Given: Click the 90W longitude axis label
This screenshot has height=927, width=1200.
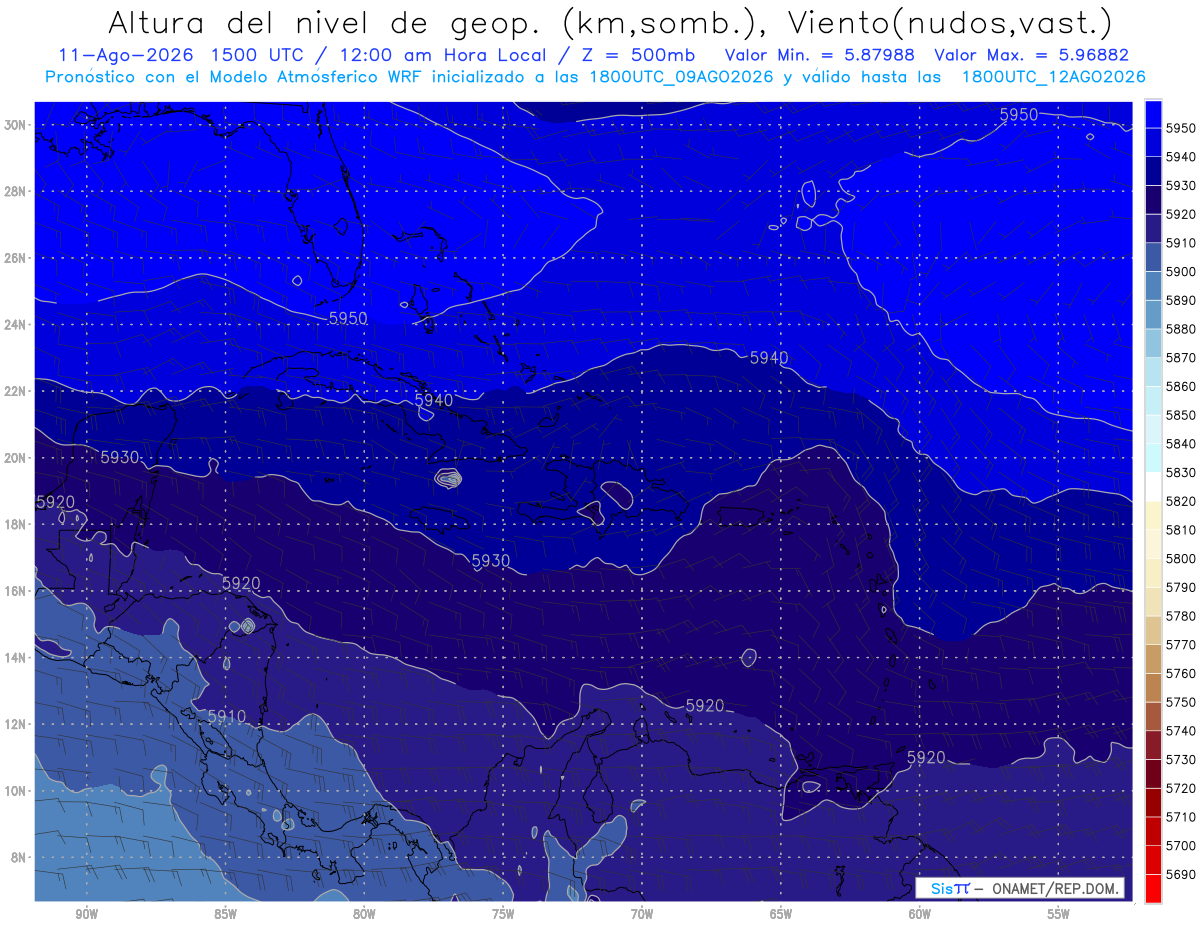Looking at the screenshot, I should coord(86,914).
